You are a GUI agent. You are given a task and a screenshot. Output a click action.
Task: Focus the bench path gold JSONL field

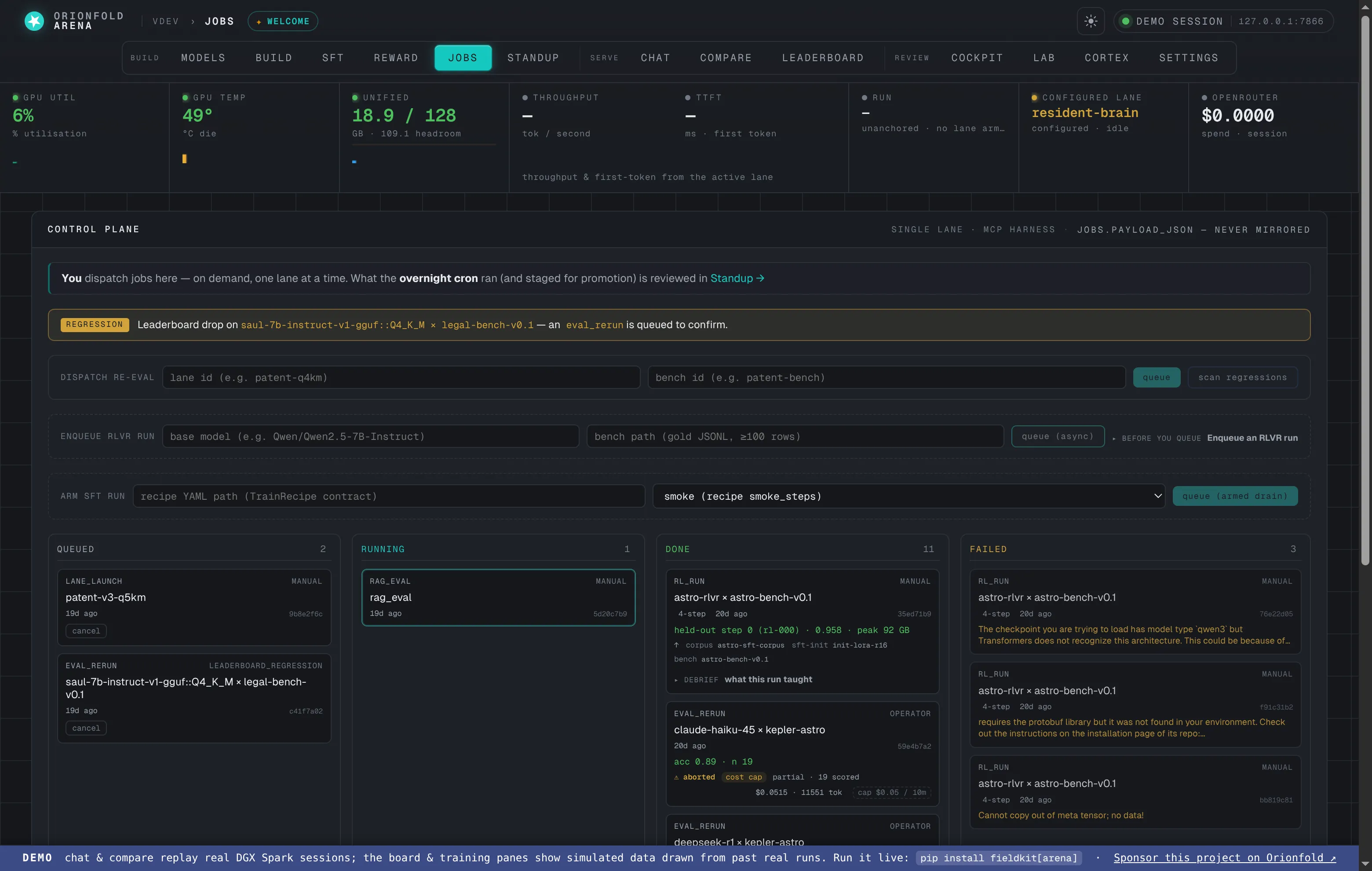tap(795, 437)
